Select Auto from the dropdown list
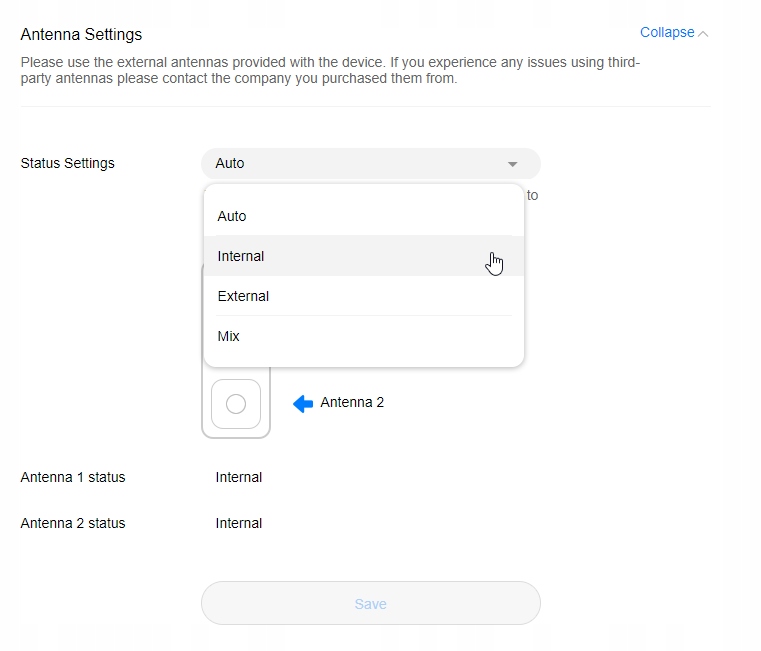This screenshot has width=761, height=651. (x=232, y=216)
